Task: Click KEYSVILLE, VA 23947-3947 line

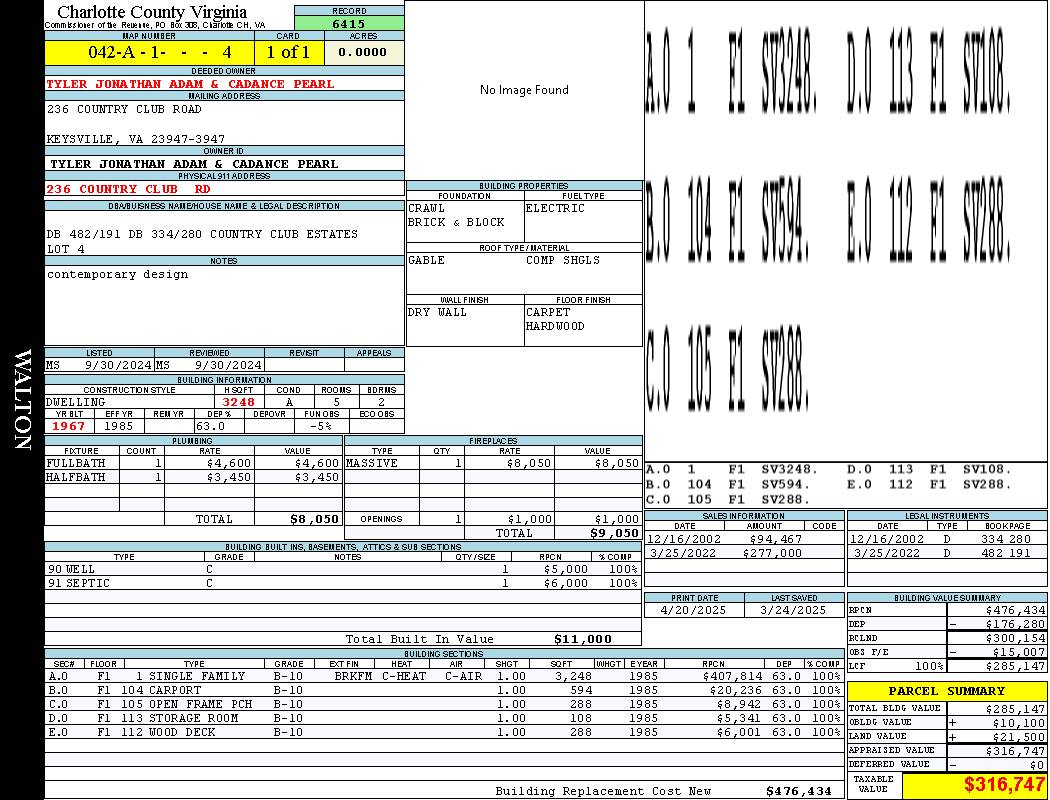Action: (x=135, y=139)
